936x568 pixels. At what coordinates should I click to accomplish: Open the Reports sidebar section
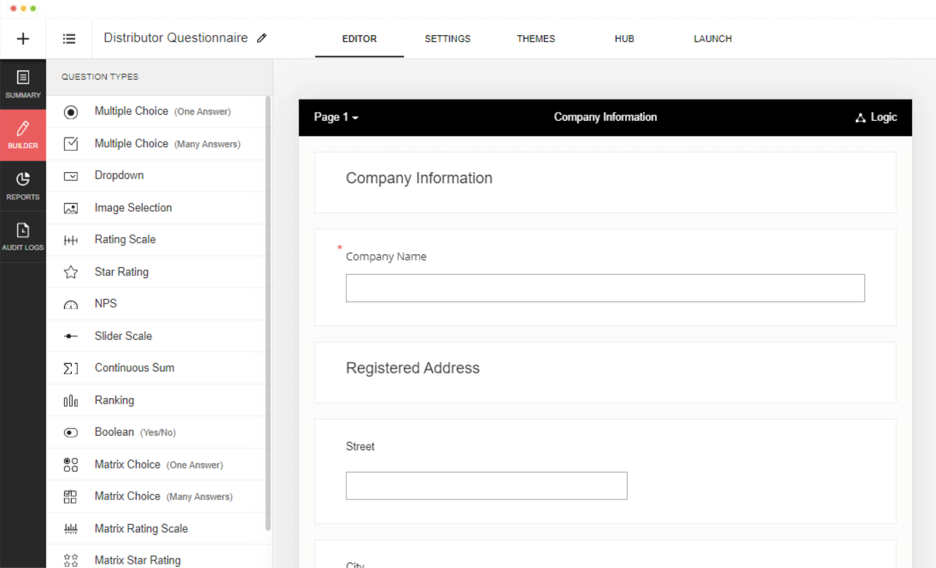23,186
